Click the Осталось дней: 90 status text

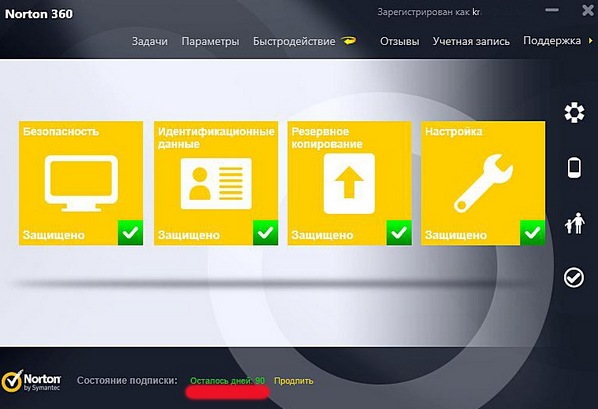(x=227, y=381)
